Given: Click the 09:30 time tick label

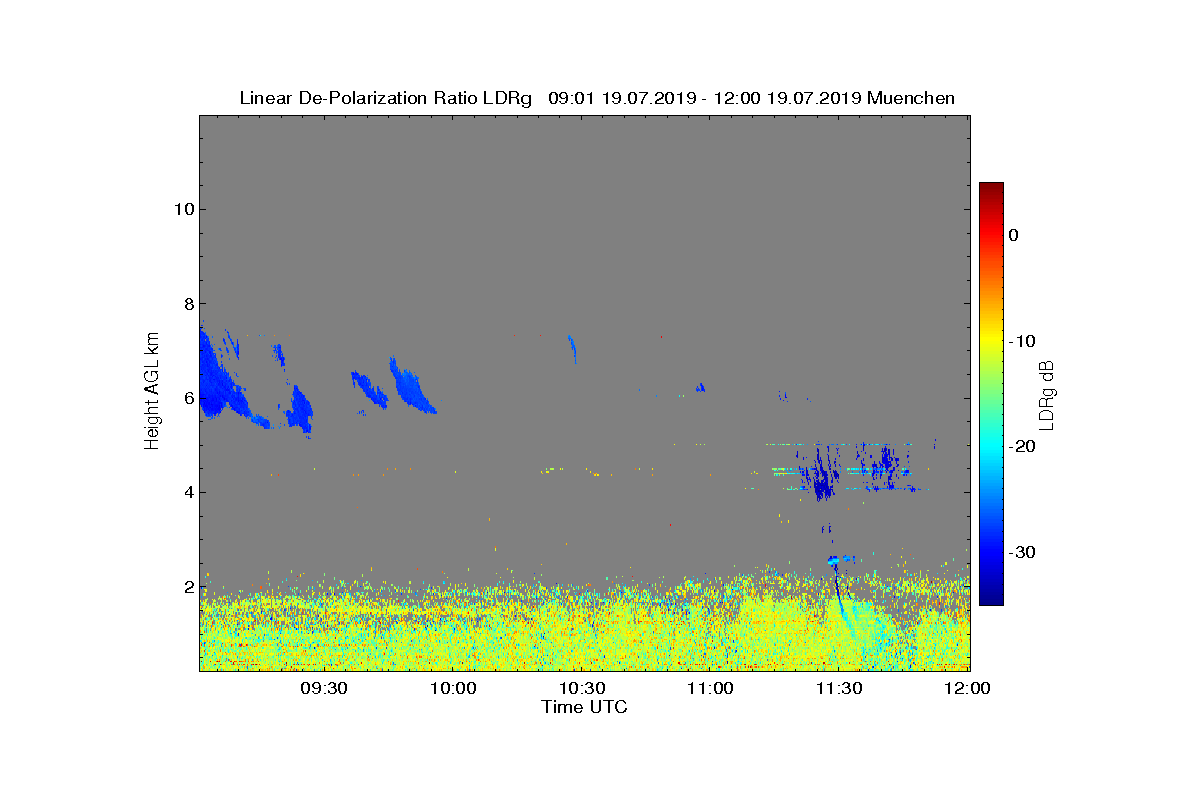Looking at the screenshot, I should (324, 688).
